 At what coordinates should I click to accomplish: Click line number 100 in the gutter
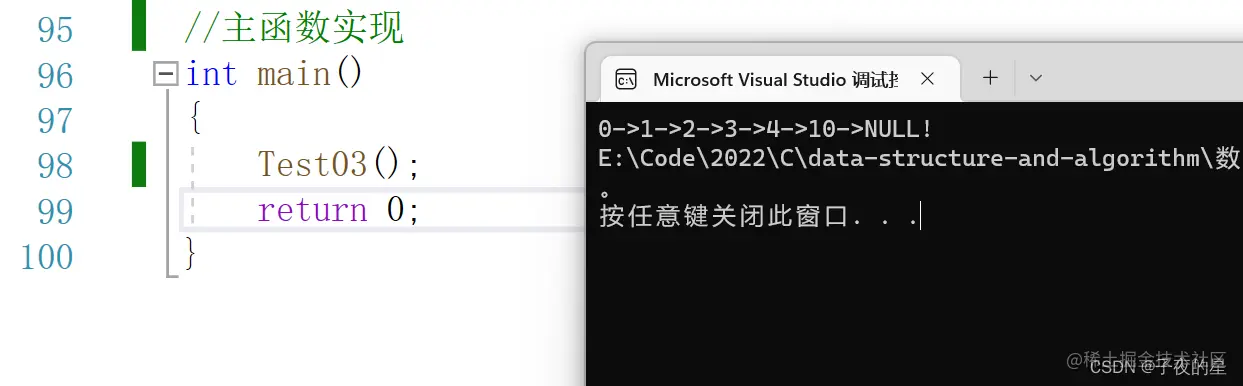tap(47, 256)
